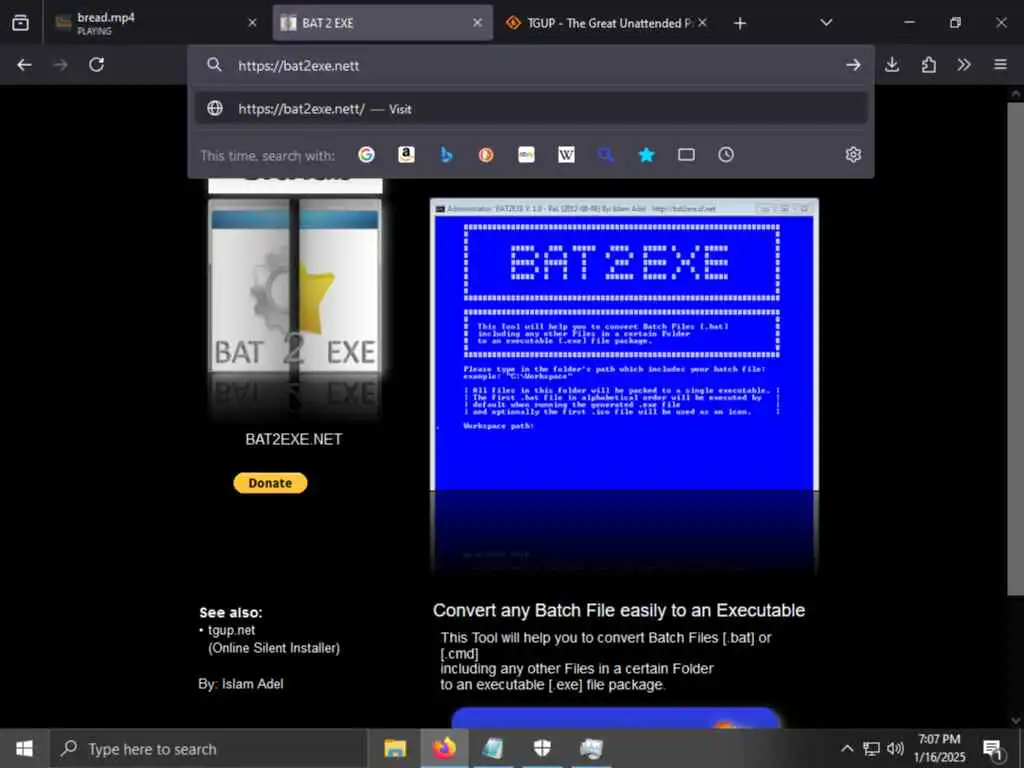The width and height of the screenshot is (1024, 768).
Task: Go back to previous page
Action: coord(24,65)
